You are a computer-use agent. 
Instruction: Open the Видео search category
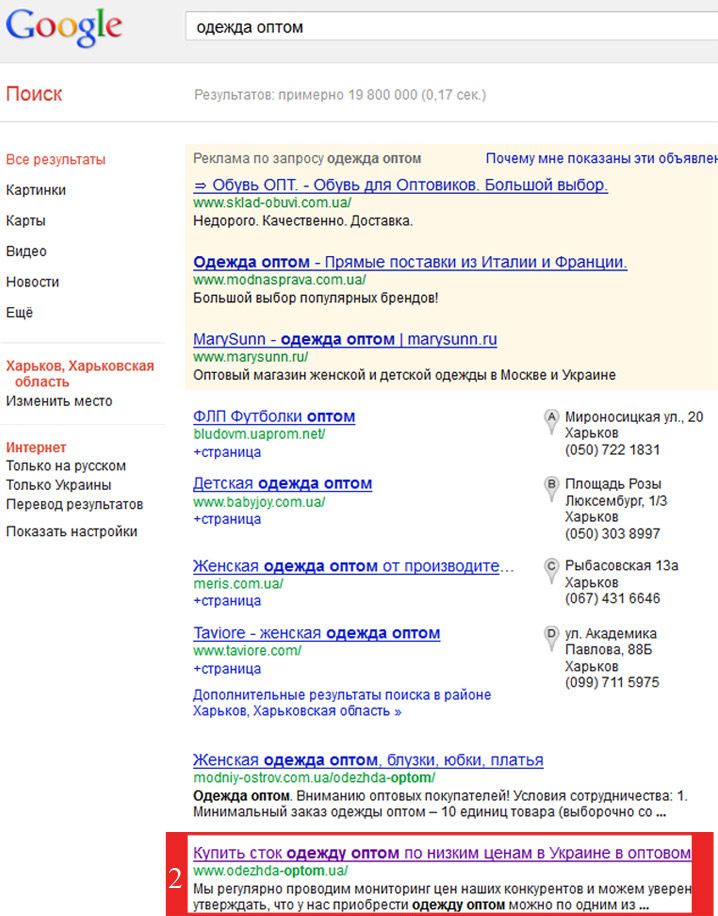coord(26,251)
